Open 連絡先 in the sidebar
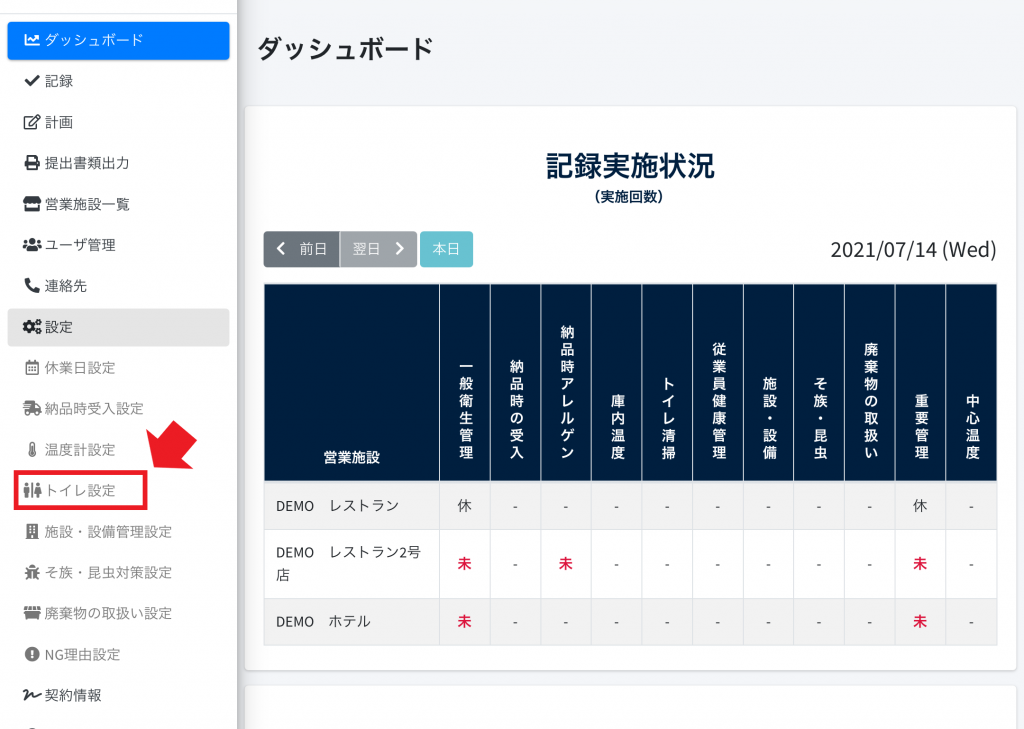 point(118,285)
